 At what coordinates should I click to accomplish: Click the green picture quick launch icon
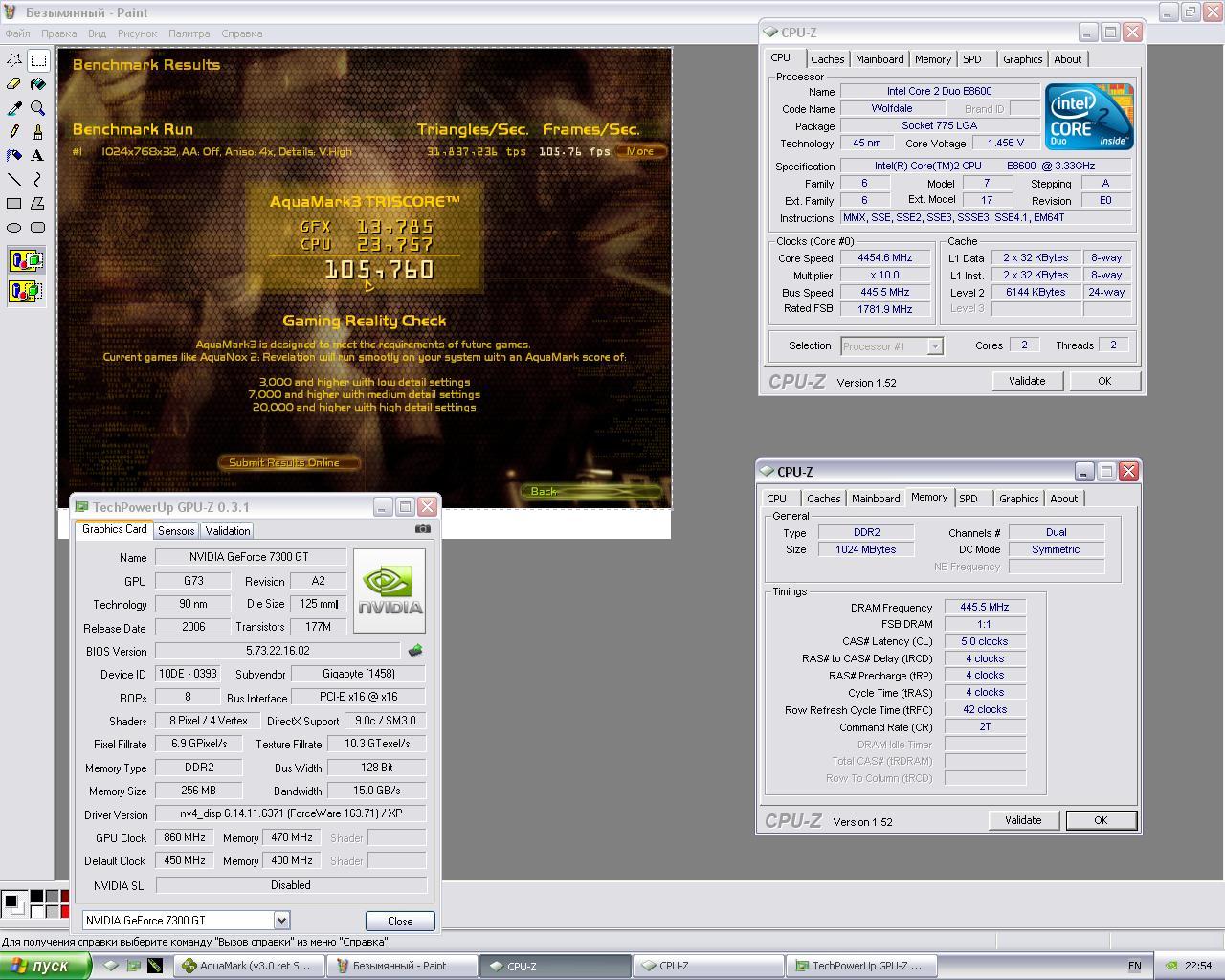[134, 966]
